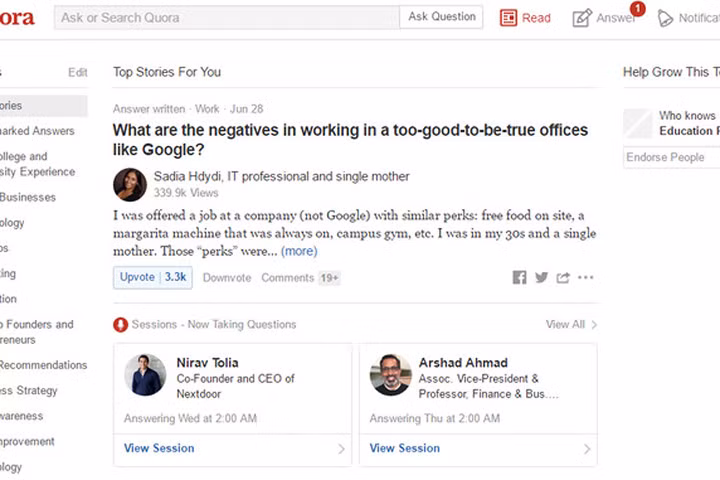Open the Notifications bell icon
This screenshot has height=480, width=720.
click(664, 18)
